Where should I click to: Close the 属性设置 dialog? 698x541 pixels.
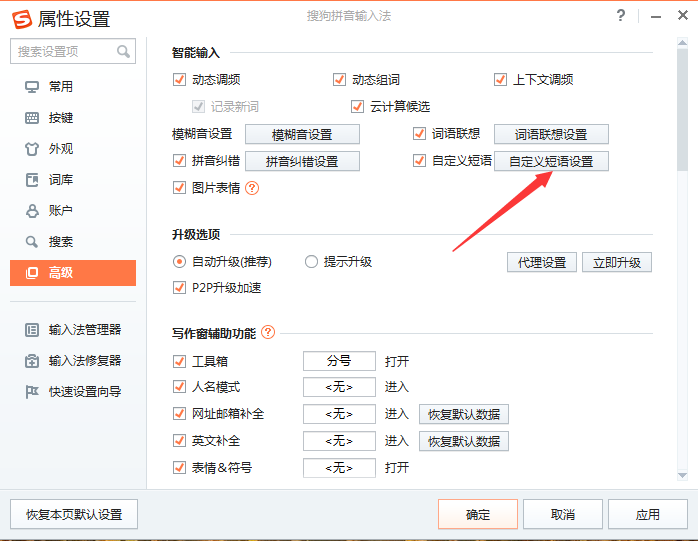[683, 16]
